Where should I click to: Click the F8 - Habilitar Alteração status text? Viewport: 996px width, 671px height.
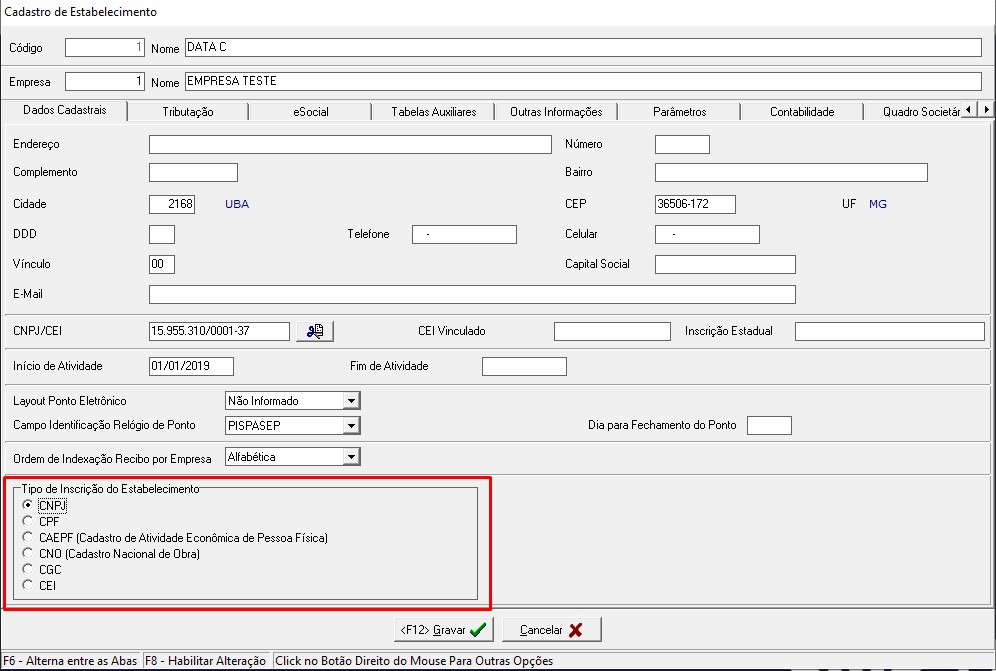pos(205,661)
